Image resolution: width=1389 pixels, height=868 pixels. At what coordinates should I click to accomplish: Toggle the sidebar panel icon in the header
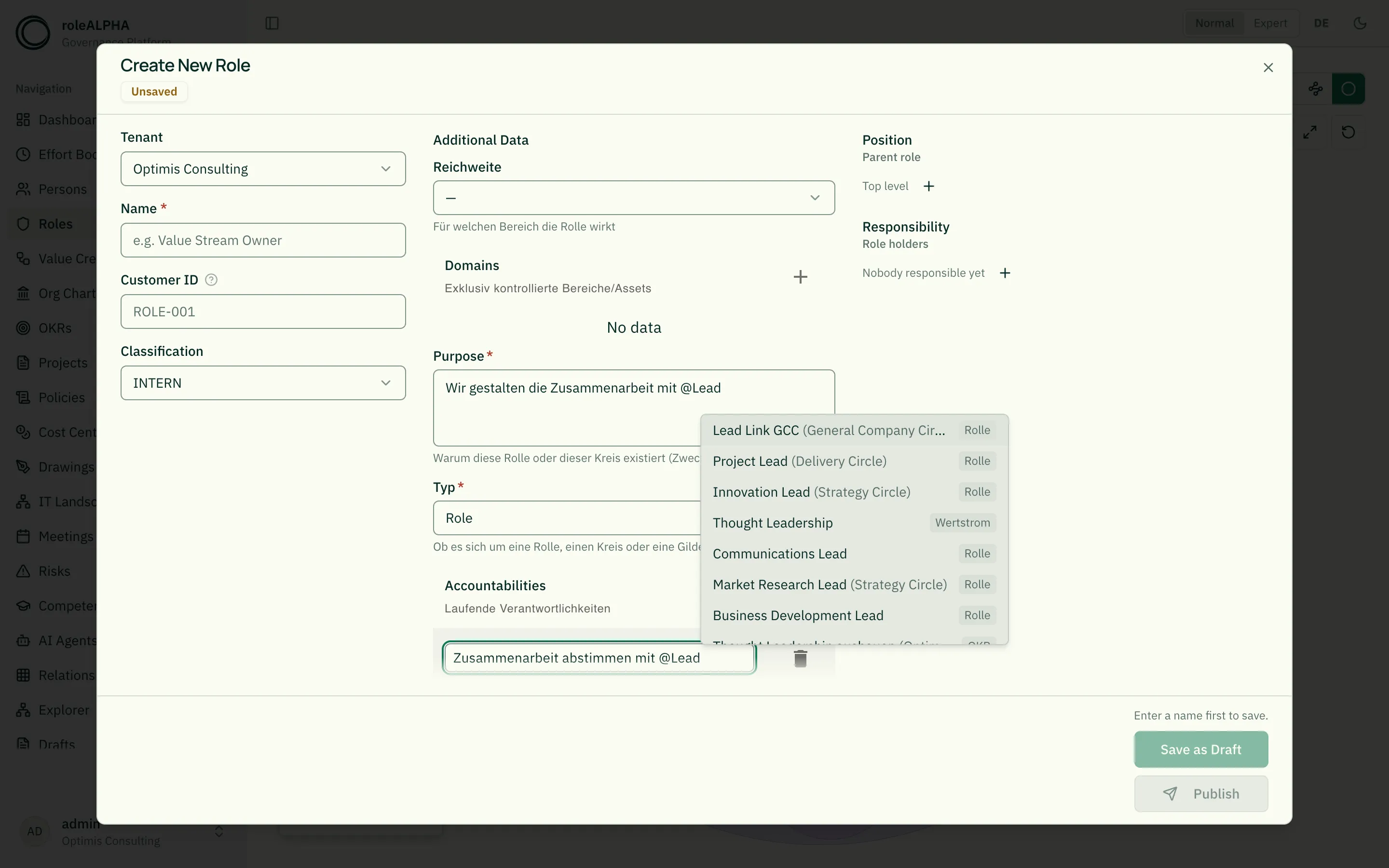(272, 23)
